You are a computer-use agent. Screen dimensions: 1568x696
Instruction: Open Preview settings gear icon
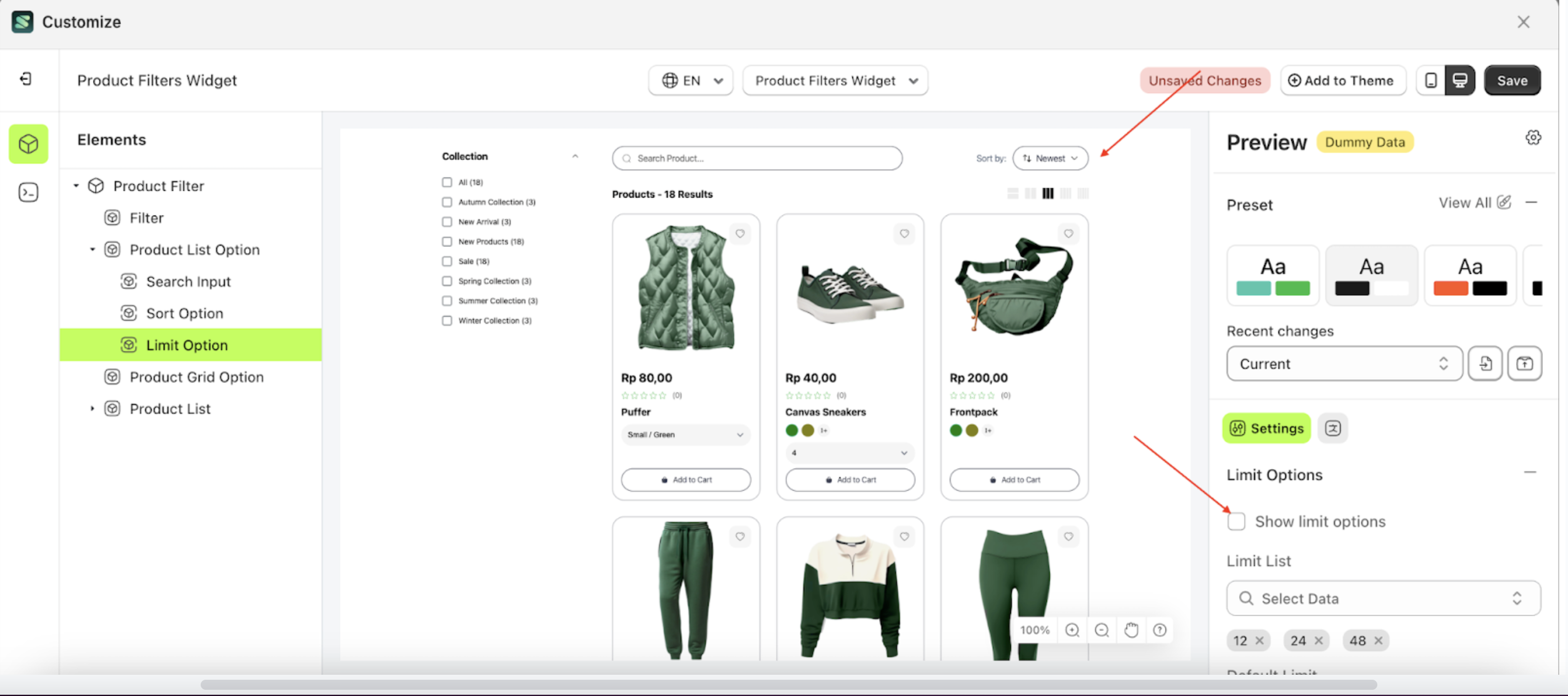click(x=1533, y=138)
